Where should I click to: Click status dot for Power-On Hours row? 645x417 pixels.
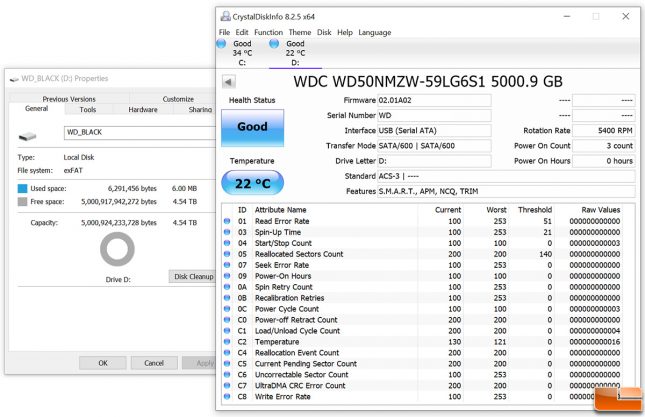(x=227, y=276)
